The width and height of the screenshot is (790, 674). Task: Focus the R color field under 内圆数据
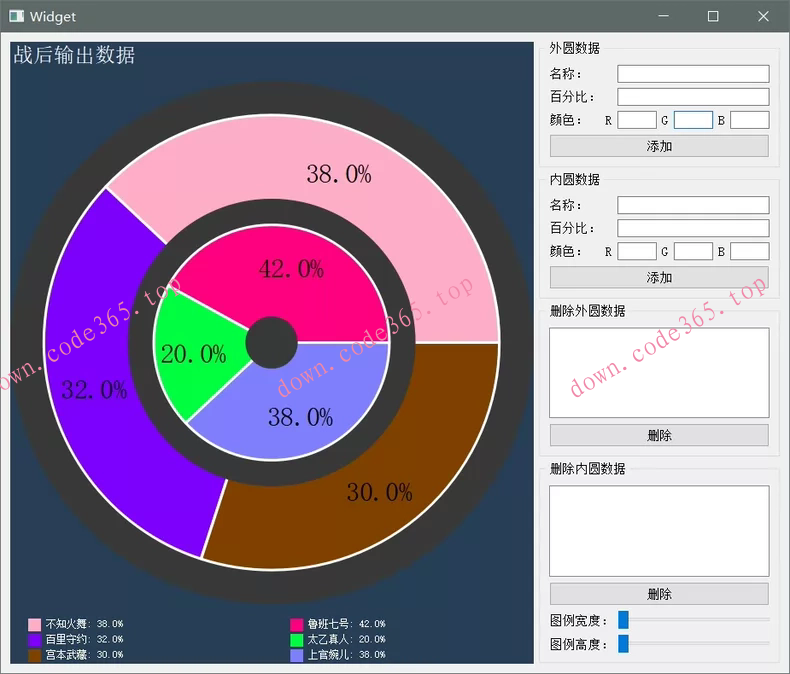[x=636, y=252]
